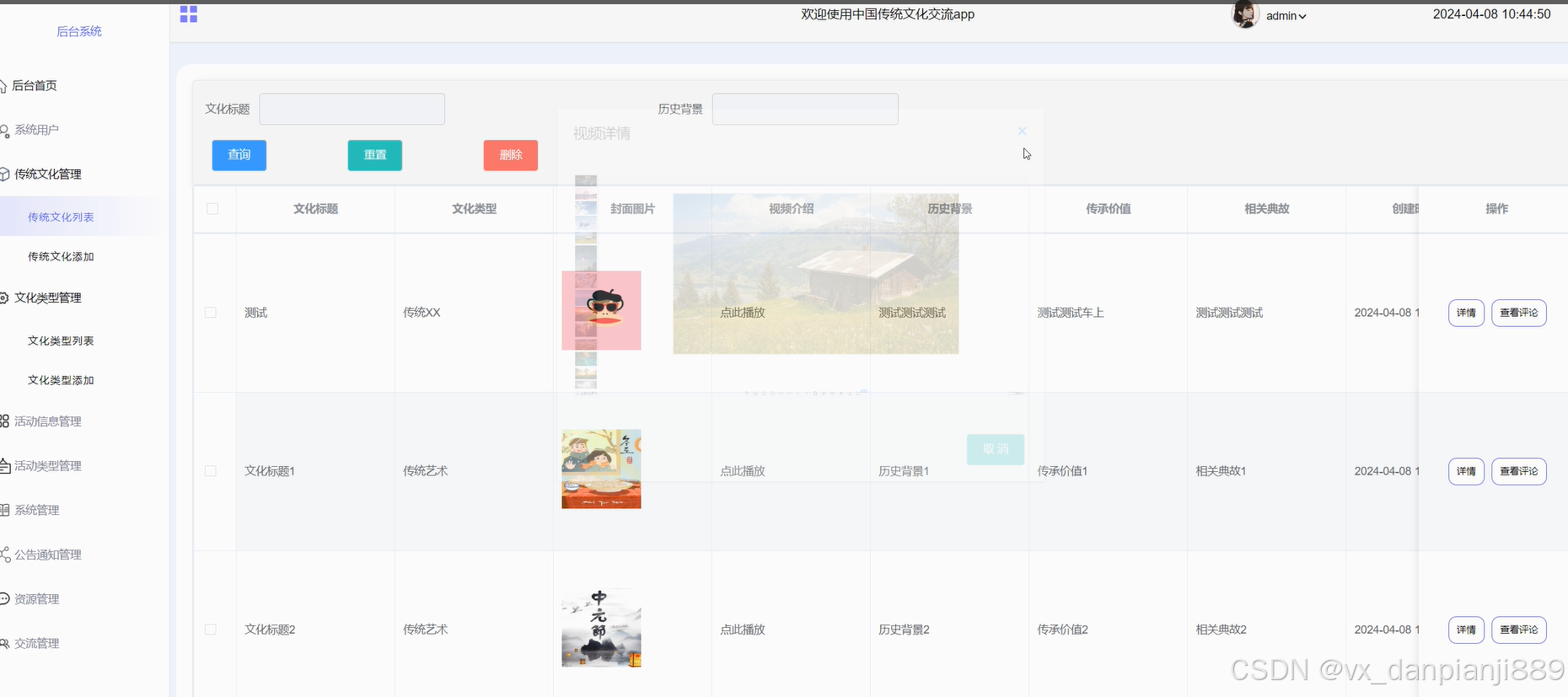Open 文化类型列表 submenu item
1568x697 pixels.
[61, 340]
